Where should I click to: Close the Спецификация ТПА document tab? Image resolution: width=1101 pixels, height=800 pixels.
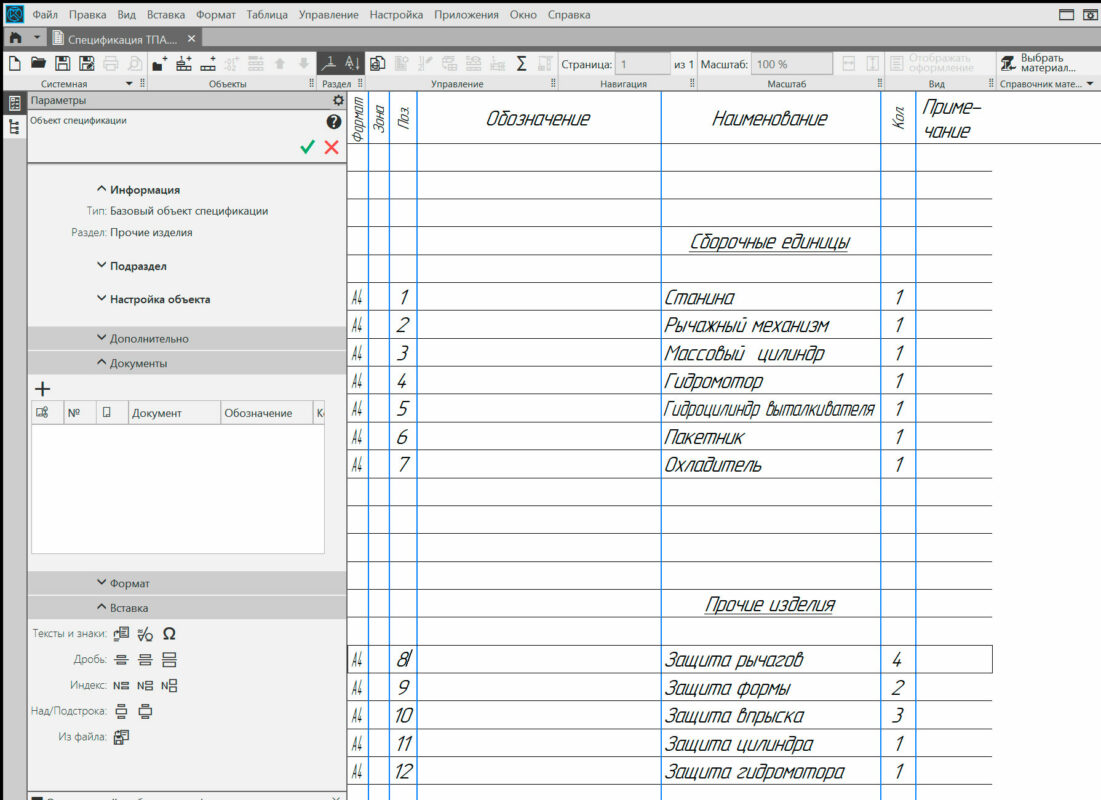192,38
